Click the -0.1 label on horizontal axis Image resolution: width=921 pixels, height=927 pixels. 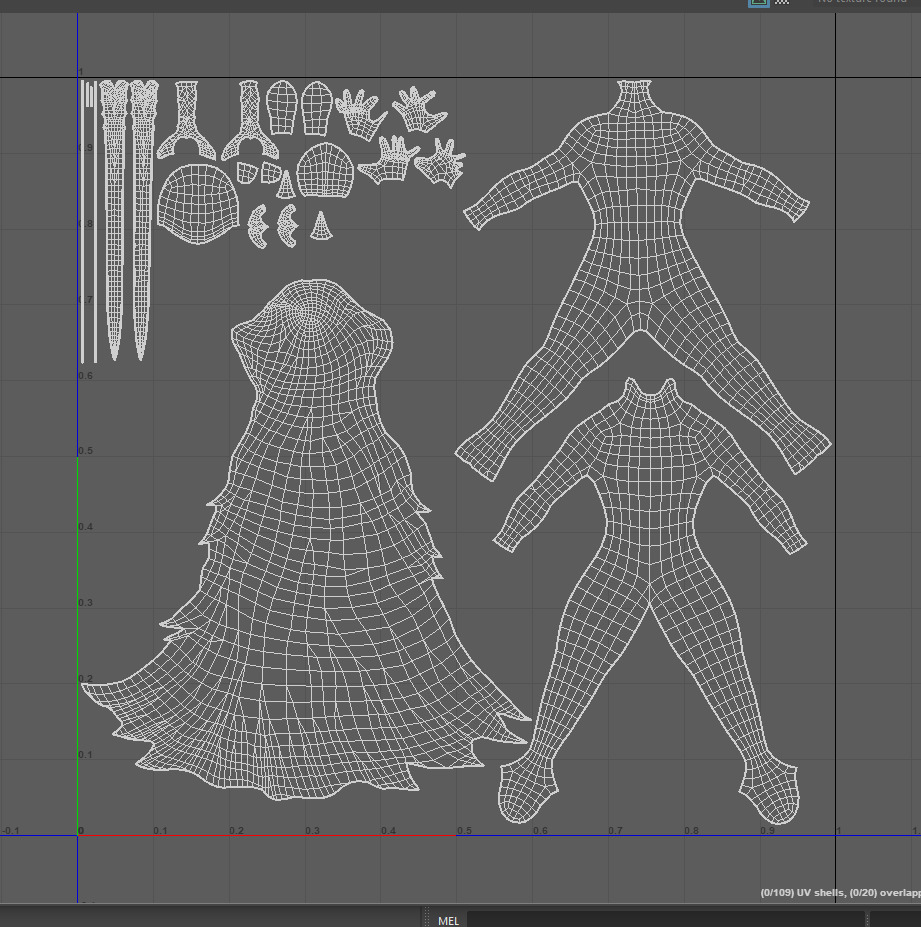[x=11, y=831]
